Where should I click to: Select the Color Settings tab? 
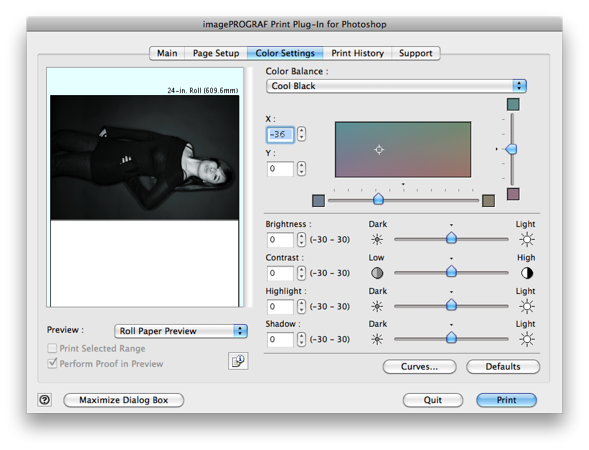point(285,53)
